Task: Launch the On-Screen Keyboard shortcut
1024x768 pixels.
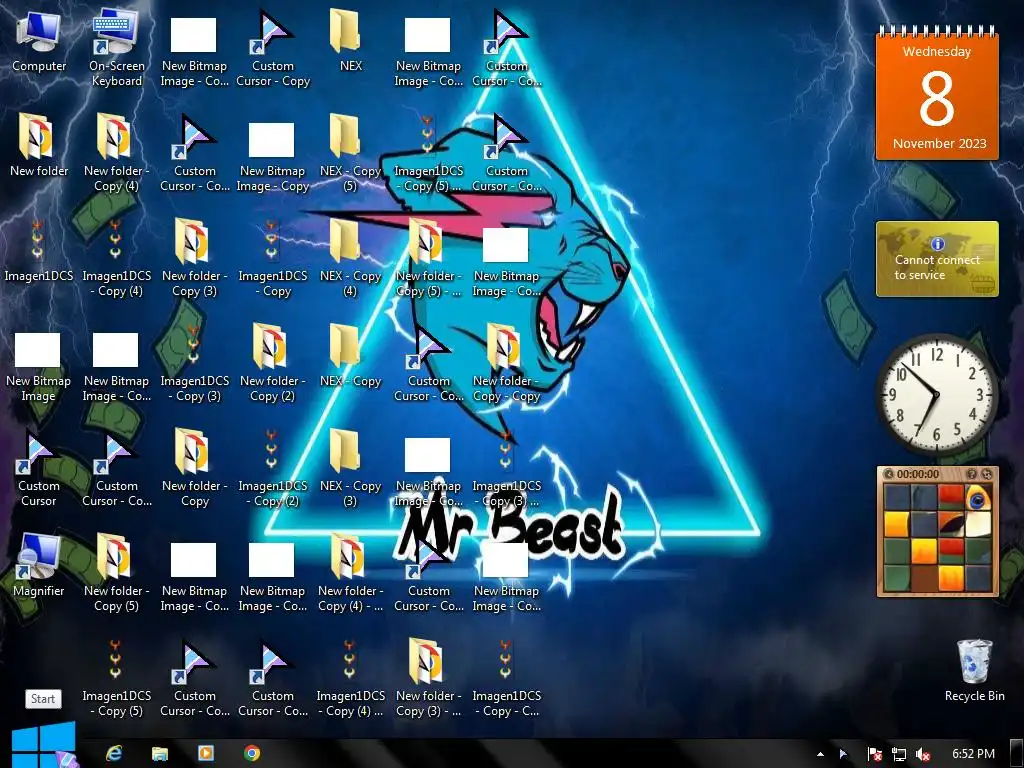Action: pyautogui.click(x=116, y=49)
